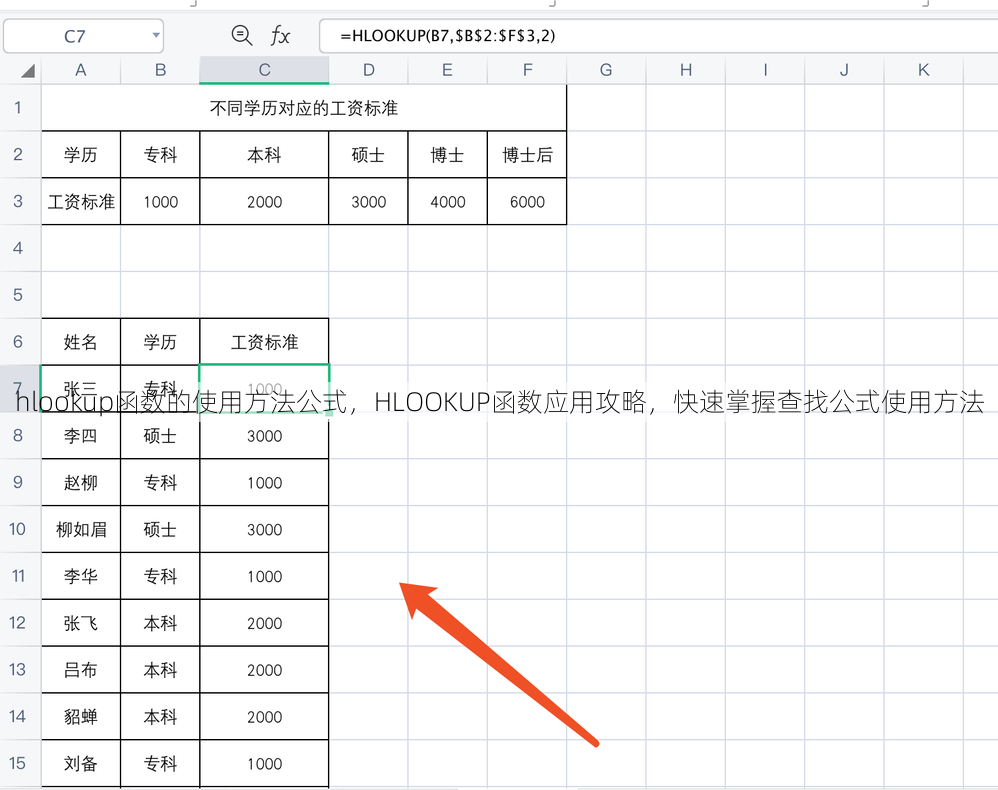Click the 2000 cell in 貂蝉's row

(x=264, y=716)
